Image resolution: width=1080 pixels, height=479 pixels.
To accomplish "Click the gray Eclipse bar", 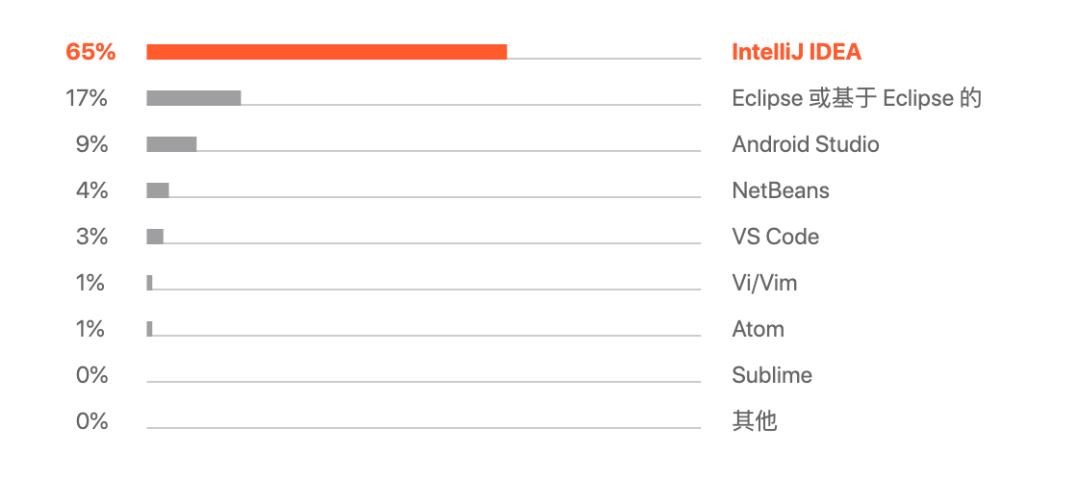I will [194, 98].
